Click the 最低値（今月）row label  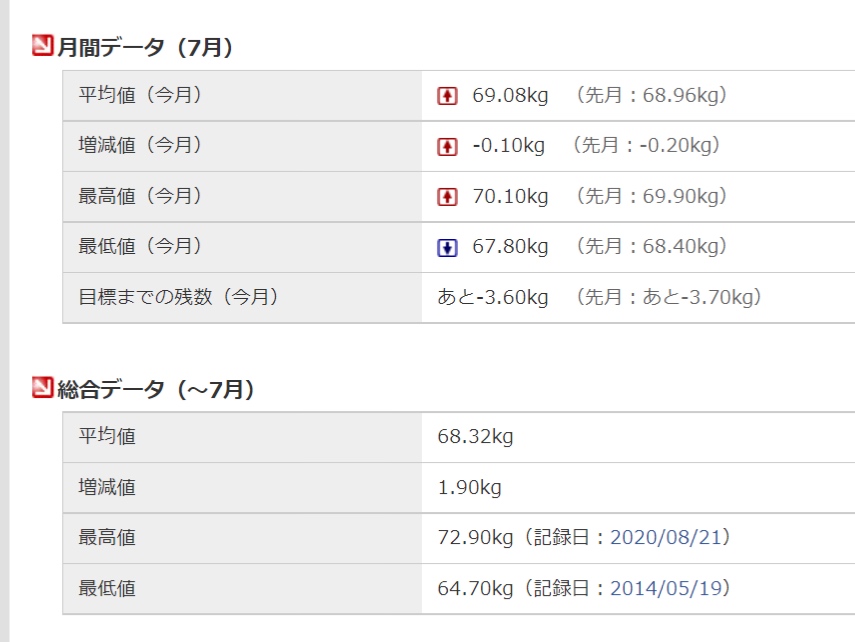point(141,246)
